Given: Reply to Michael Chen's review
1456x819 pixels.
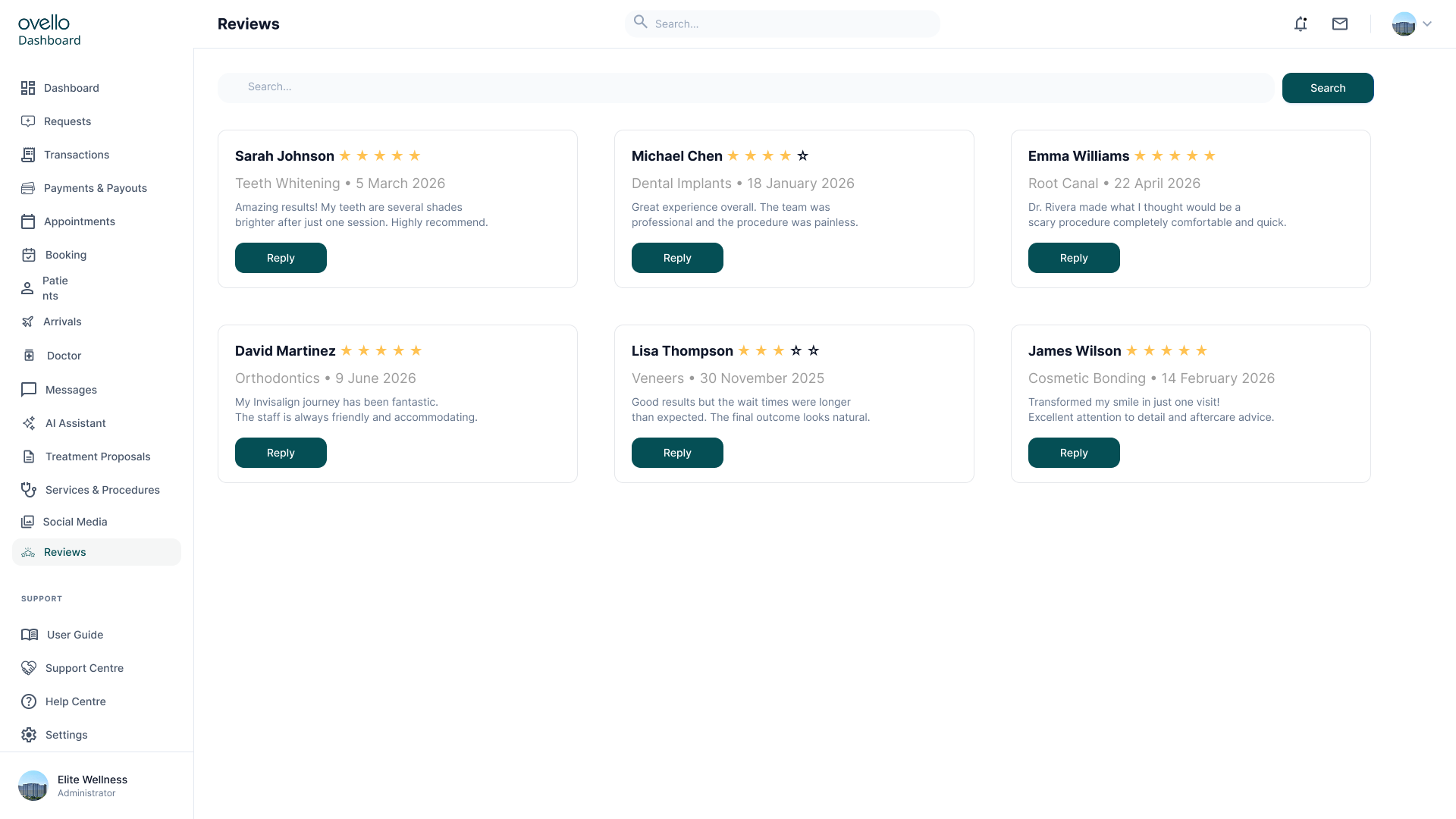Looking at the screenshot, I should click(677, 258).
